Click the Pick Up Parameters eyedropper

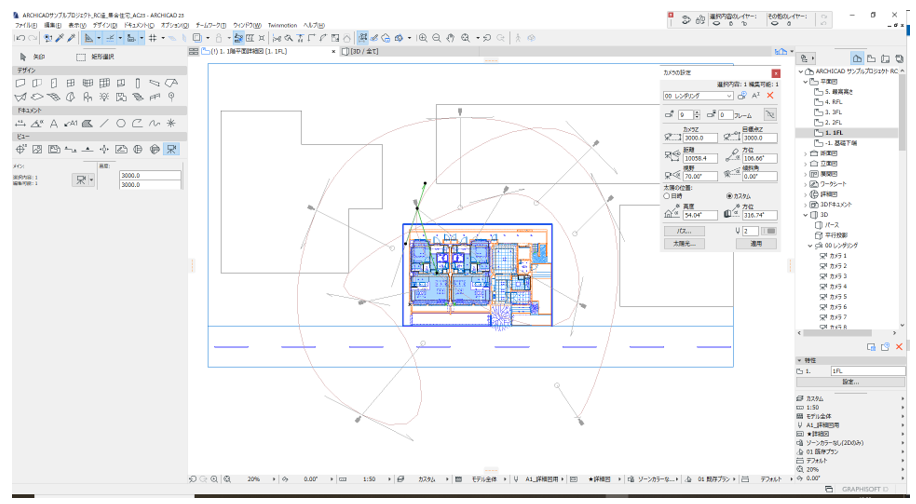(60, 38)
